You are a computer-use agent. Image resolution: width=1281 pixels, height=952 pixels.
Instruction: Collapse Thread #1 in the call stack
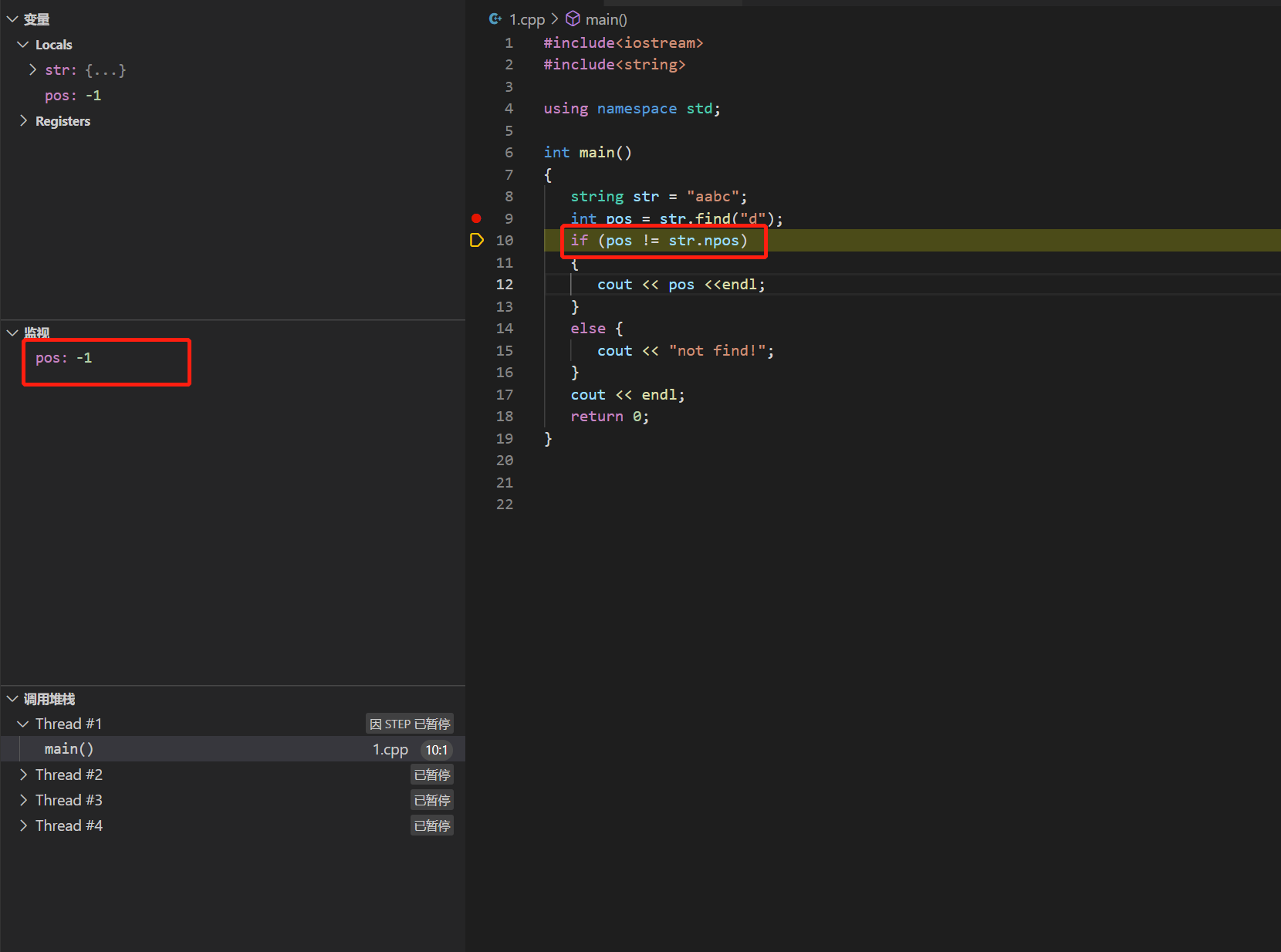(22, 724)
